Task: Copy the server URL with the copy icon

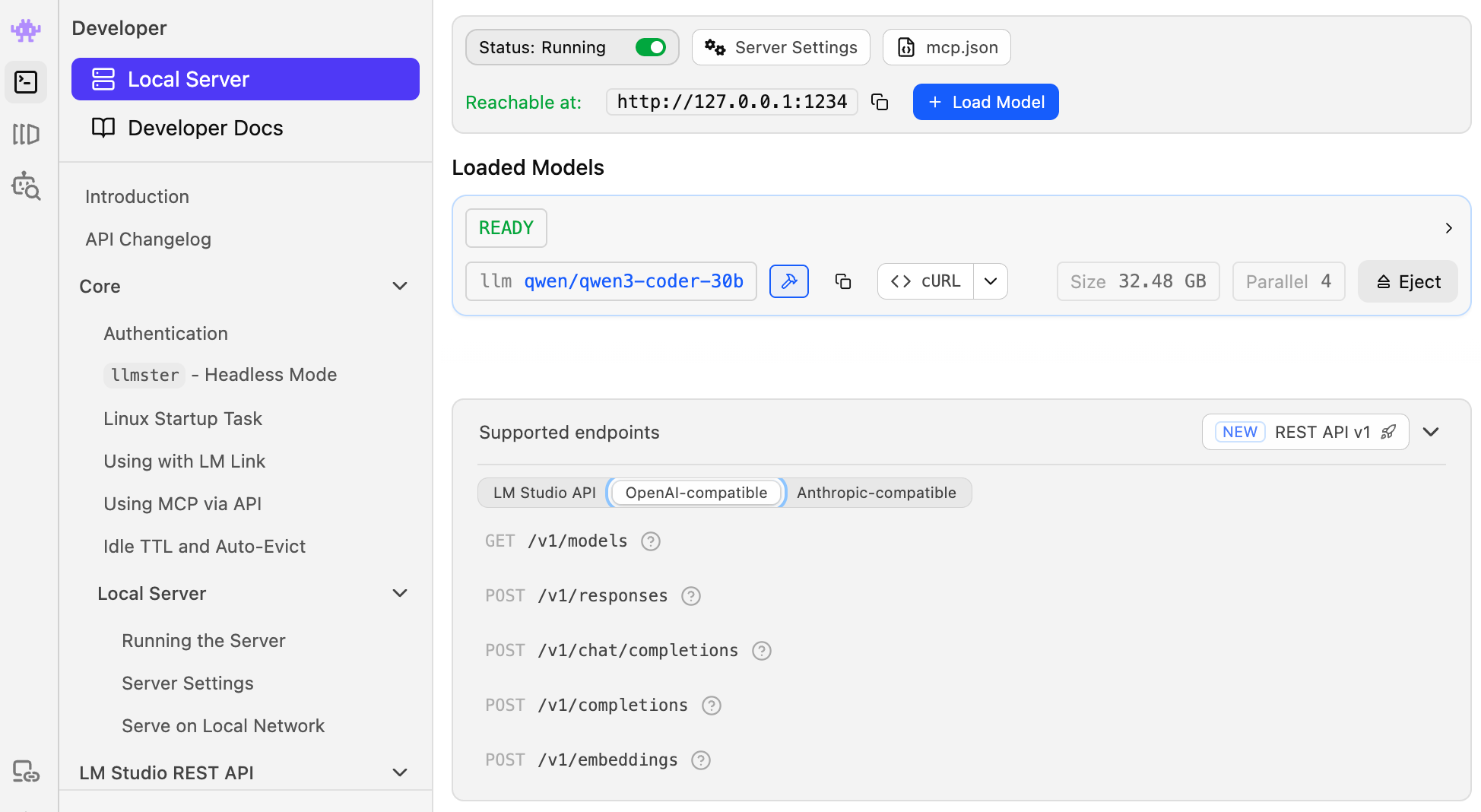Action: (880, 102)
